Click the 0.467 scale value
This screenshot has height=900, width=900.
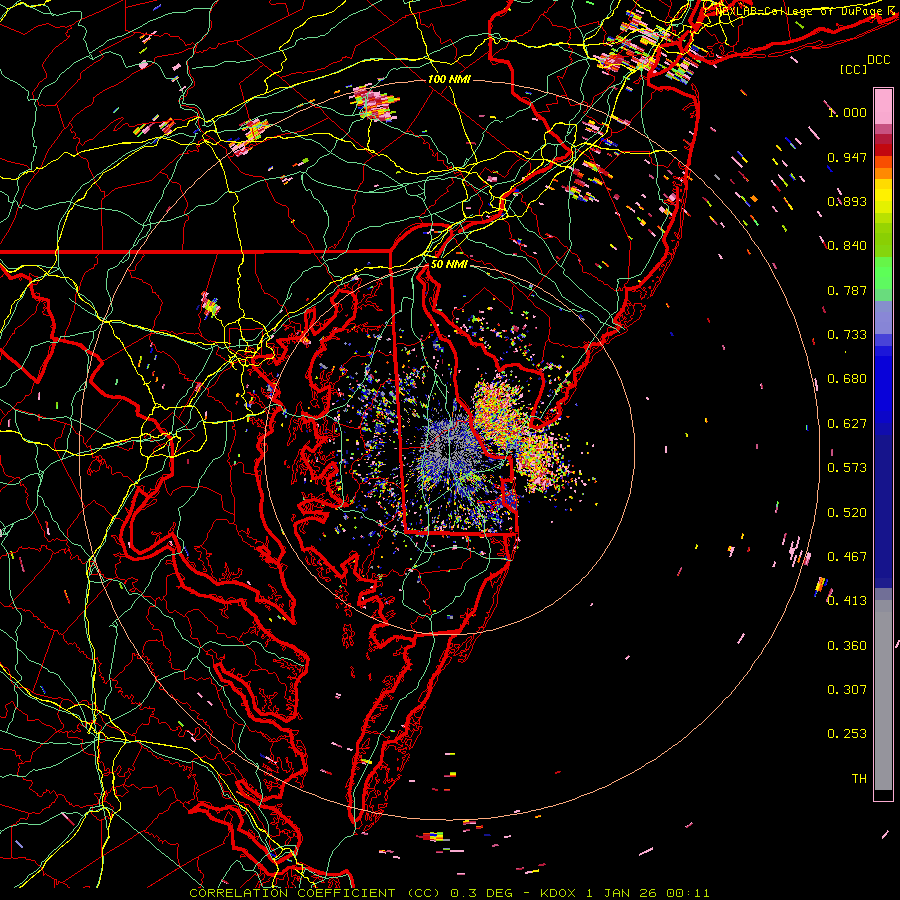pyautogui.click(x=847, y=557)
